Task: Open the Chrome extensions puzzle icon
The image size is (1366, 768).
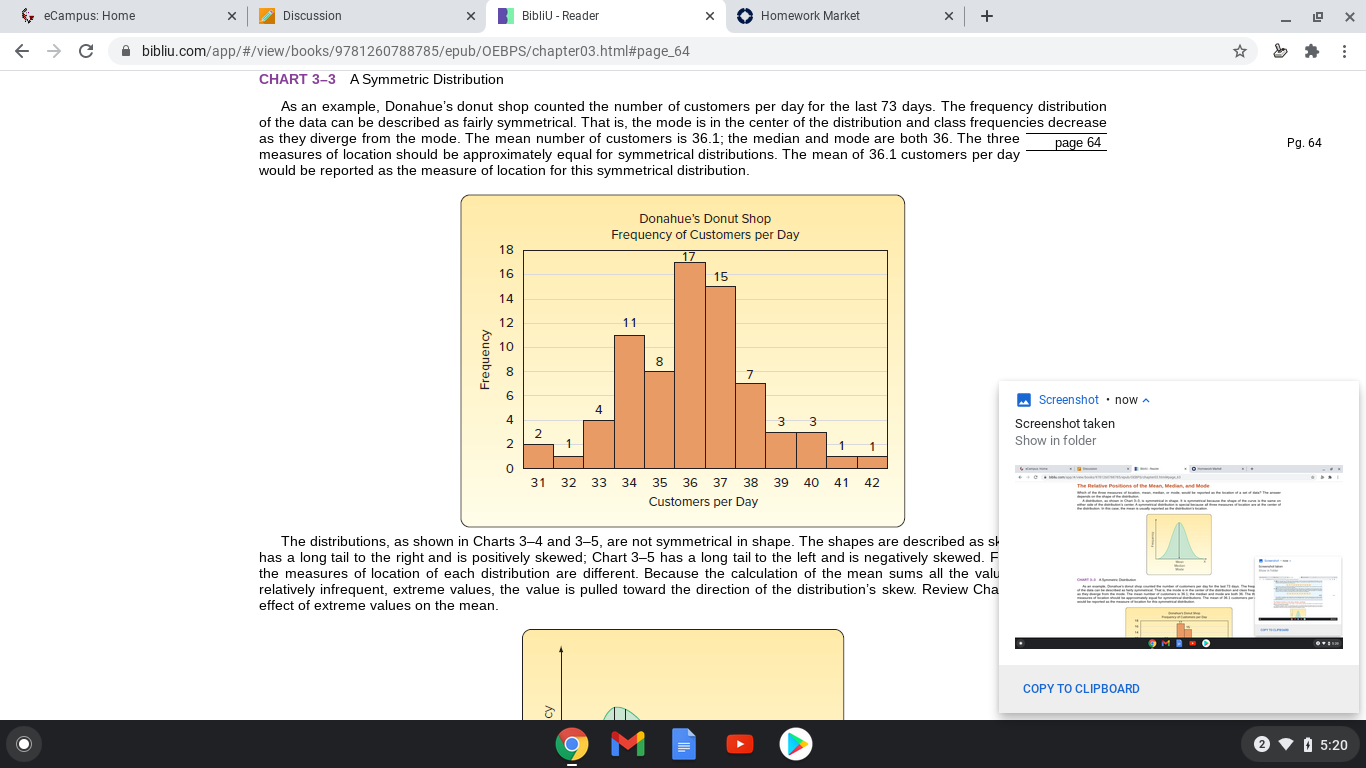Action: (x=1312, y=51)
